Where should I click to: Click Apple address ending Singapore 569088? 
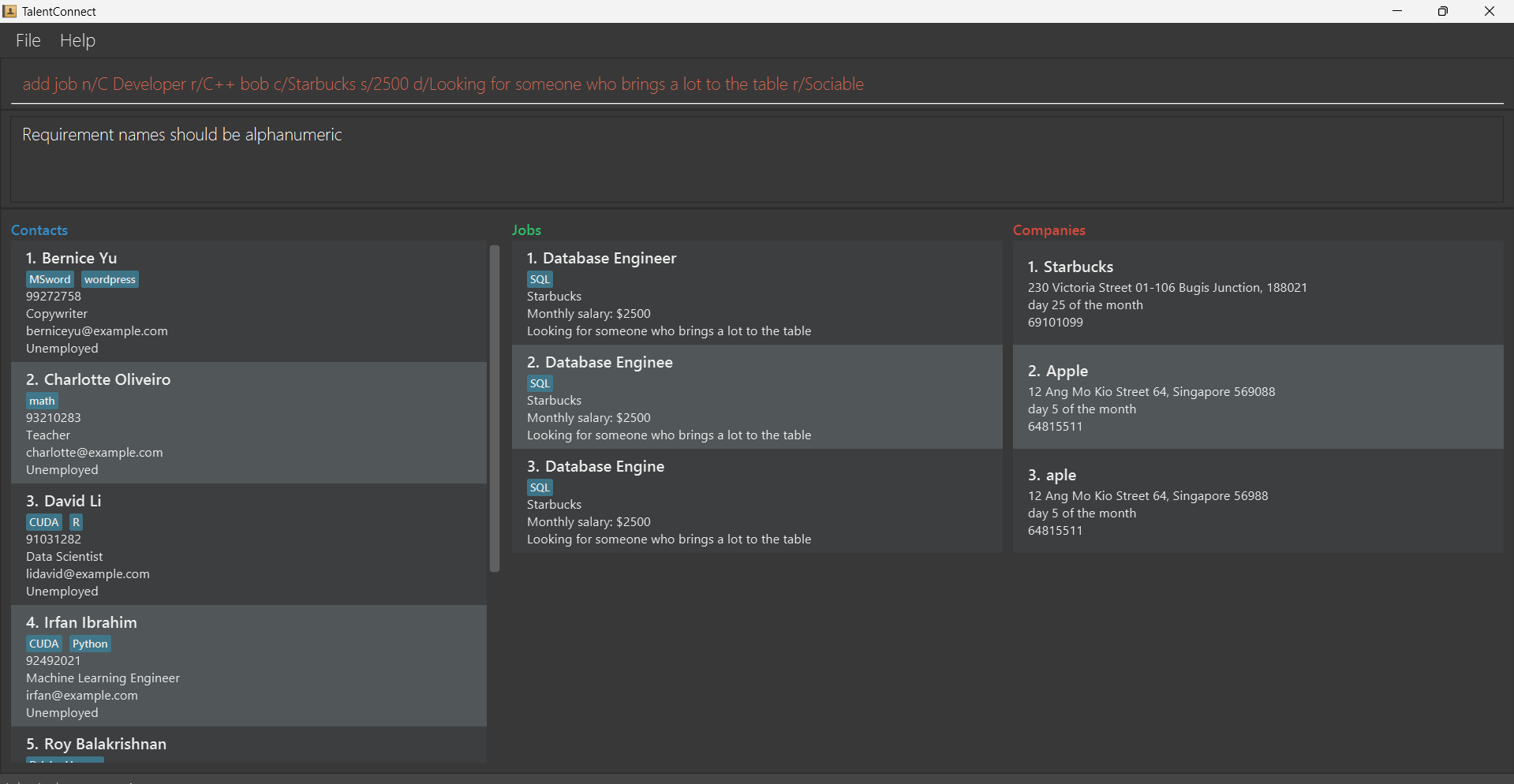1151,392
